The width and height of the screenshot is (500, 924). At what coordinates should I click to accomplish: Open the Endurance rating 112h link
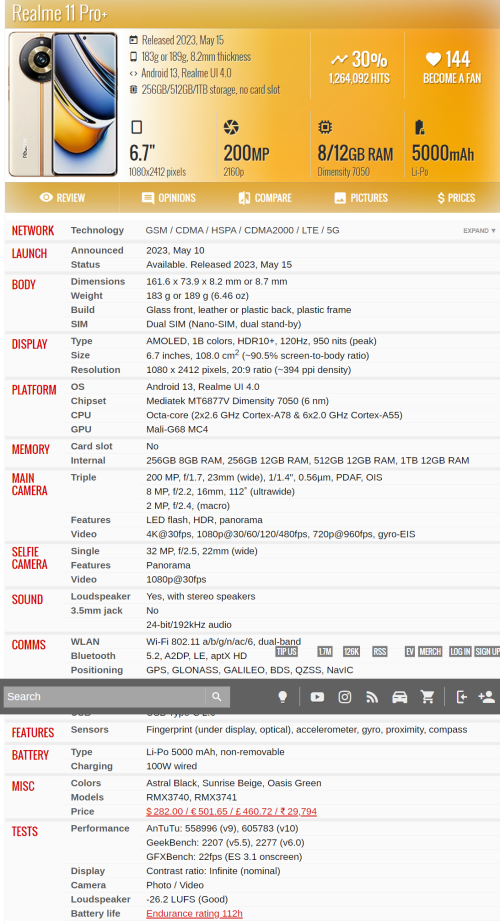tap(195, 913)
